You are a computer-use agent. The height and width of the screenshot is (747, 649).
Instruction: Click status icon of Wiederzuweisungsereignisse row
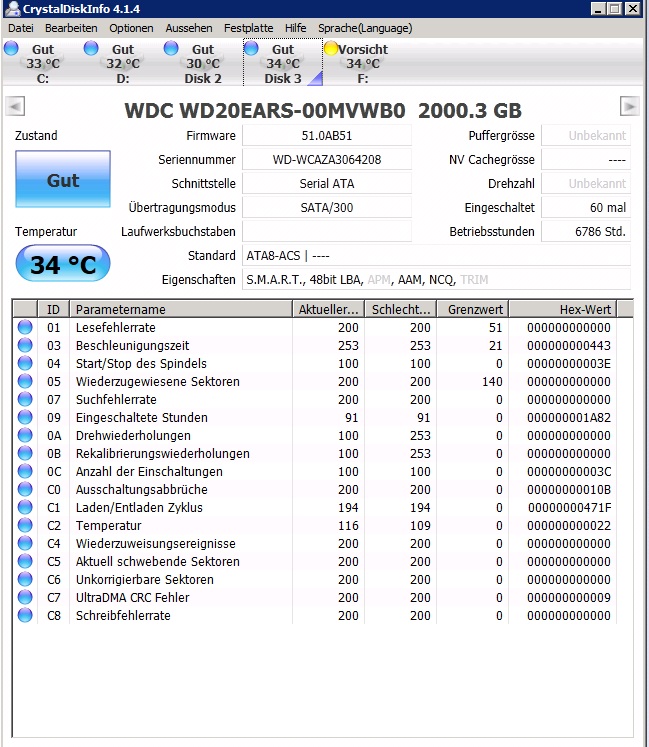pyautogui.click(x=25, y=543)
